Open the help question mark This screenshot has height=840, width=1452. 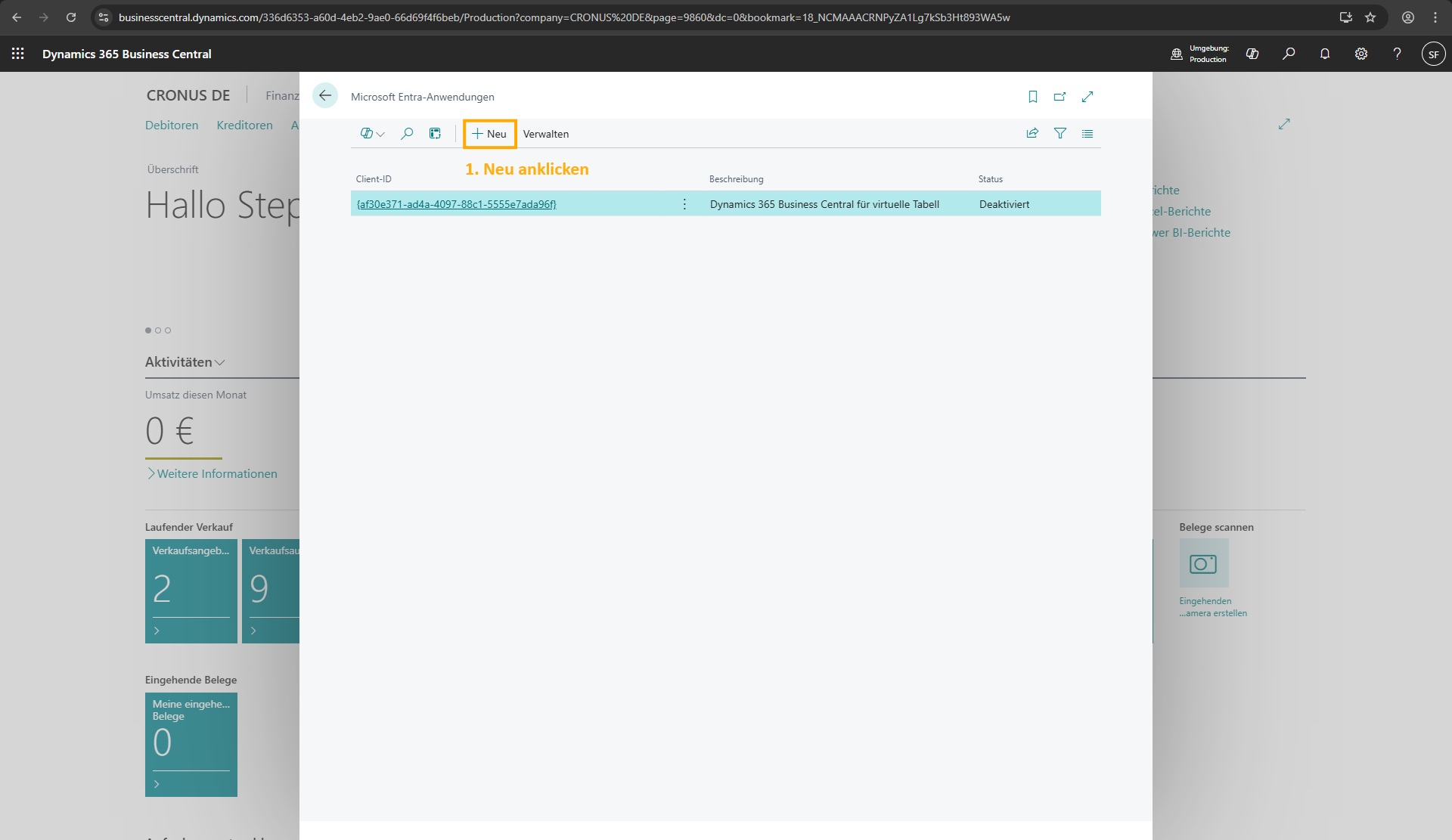1398,54
